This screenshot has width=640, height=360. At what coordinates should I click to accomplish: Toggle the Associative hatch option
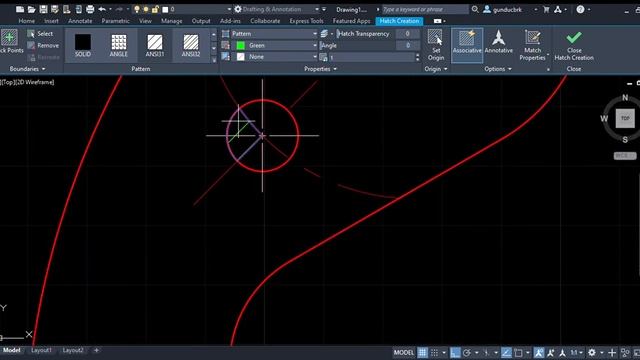[x=467, y=45]
